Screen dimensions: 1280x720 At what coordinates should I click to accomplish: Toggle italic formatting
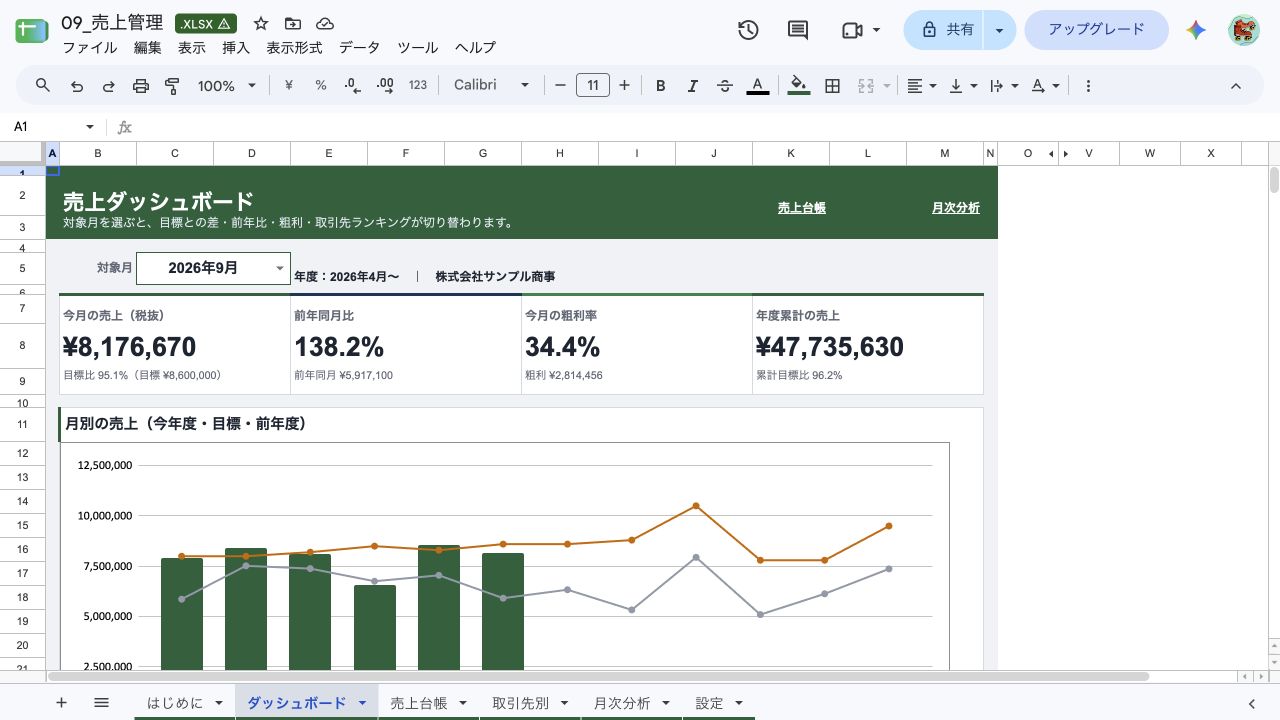click(692, 86)
